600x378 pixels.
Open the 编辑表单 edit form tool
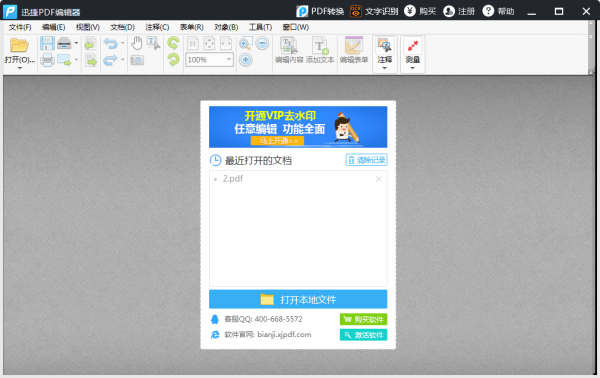[x=354, y=50]
